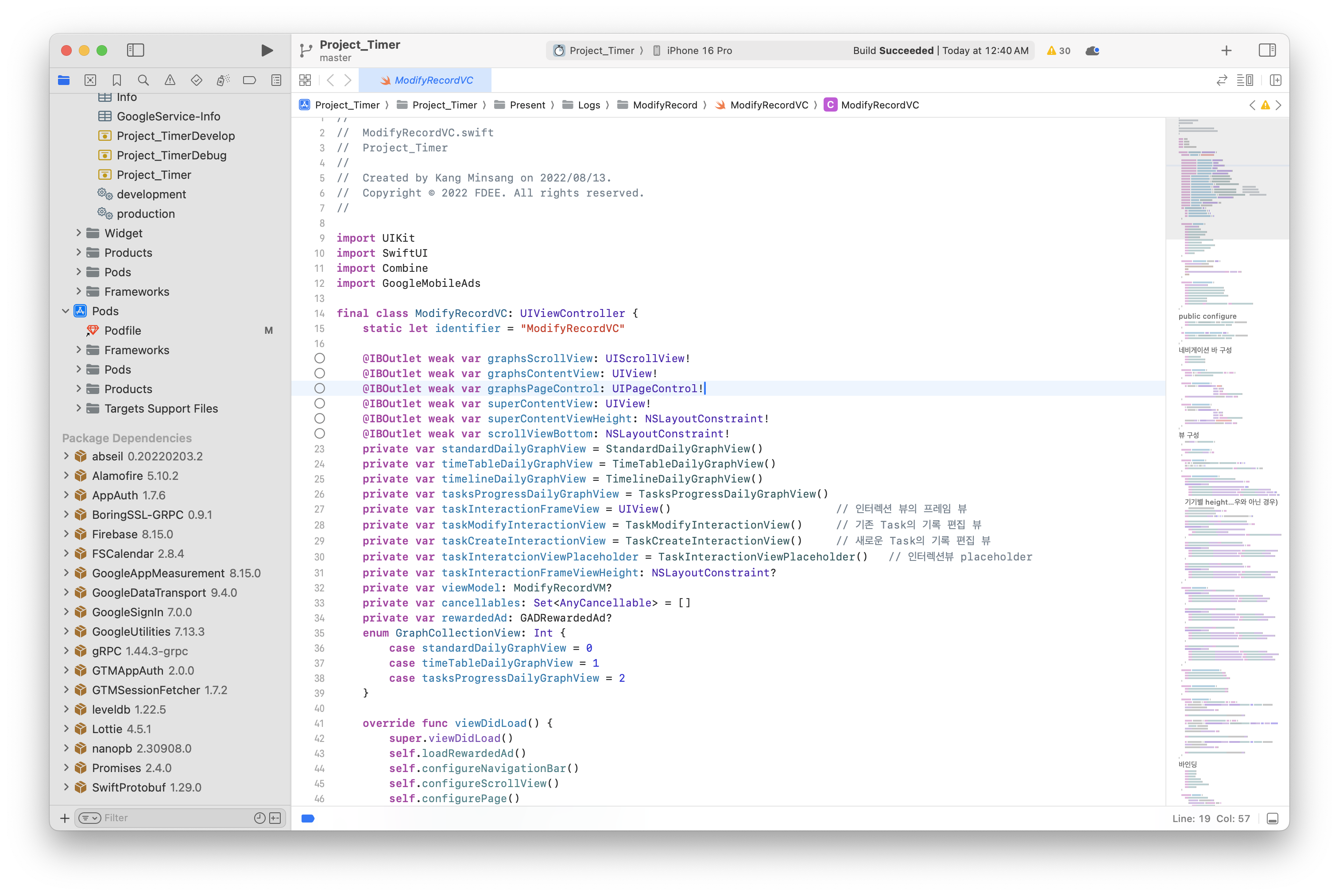Click the graphsContentView outlet connection circle

[319, 373]
